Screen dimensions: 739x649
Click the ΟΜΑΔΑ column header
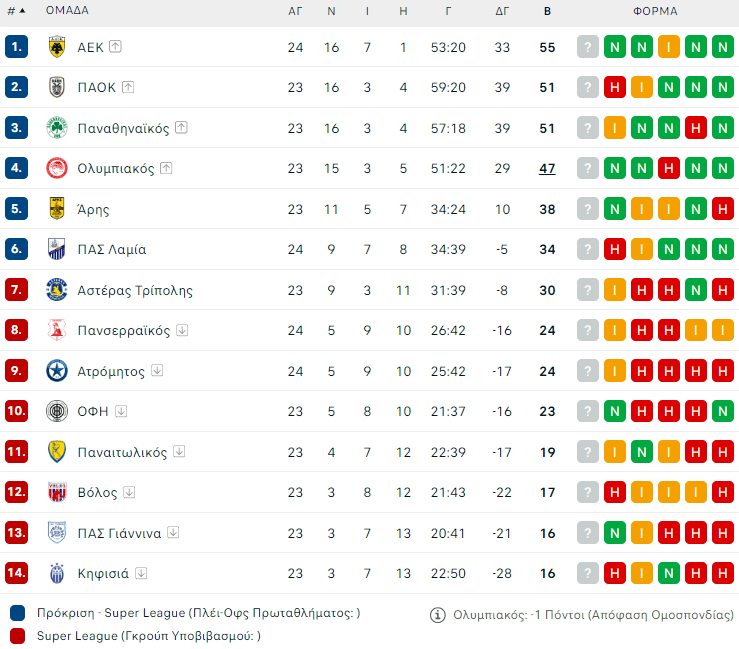[67, 12]
